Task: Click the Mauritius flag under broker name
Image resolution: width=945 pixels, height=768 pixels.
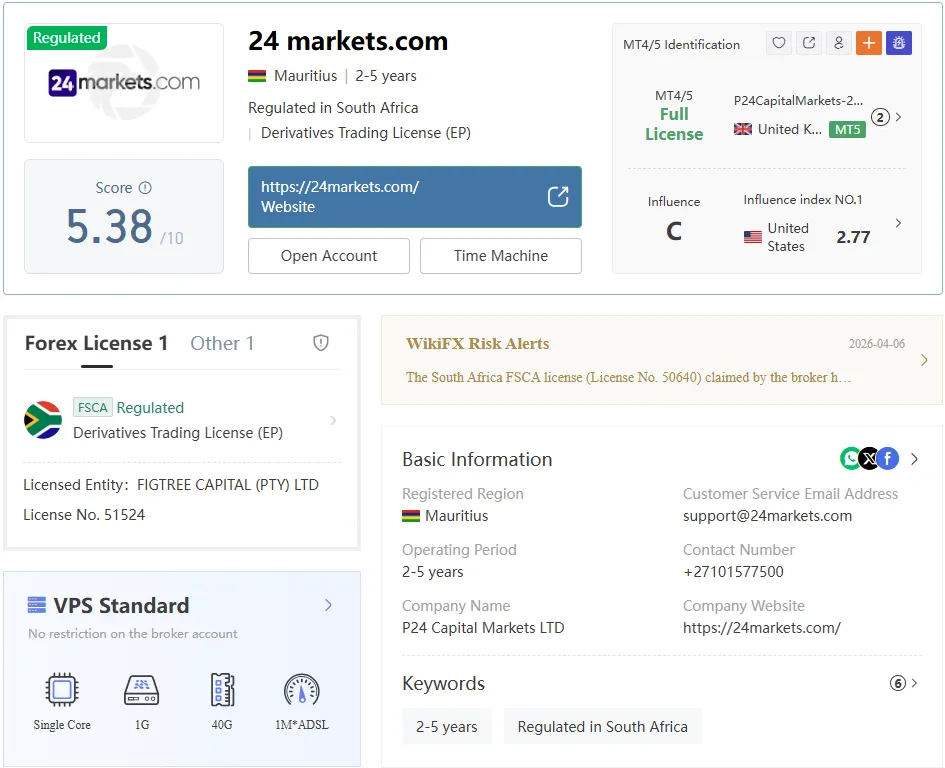Action: tap(257, 76)
